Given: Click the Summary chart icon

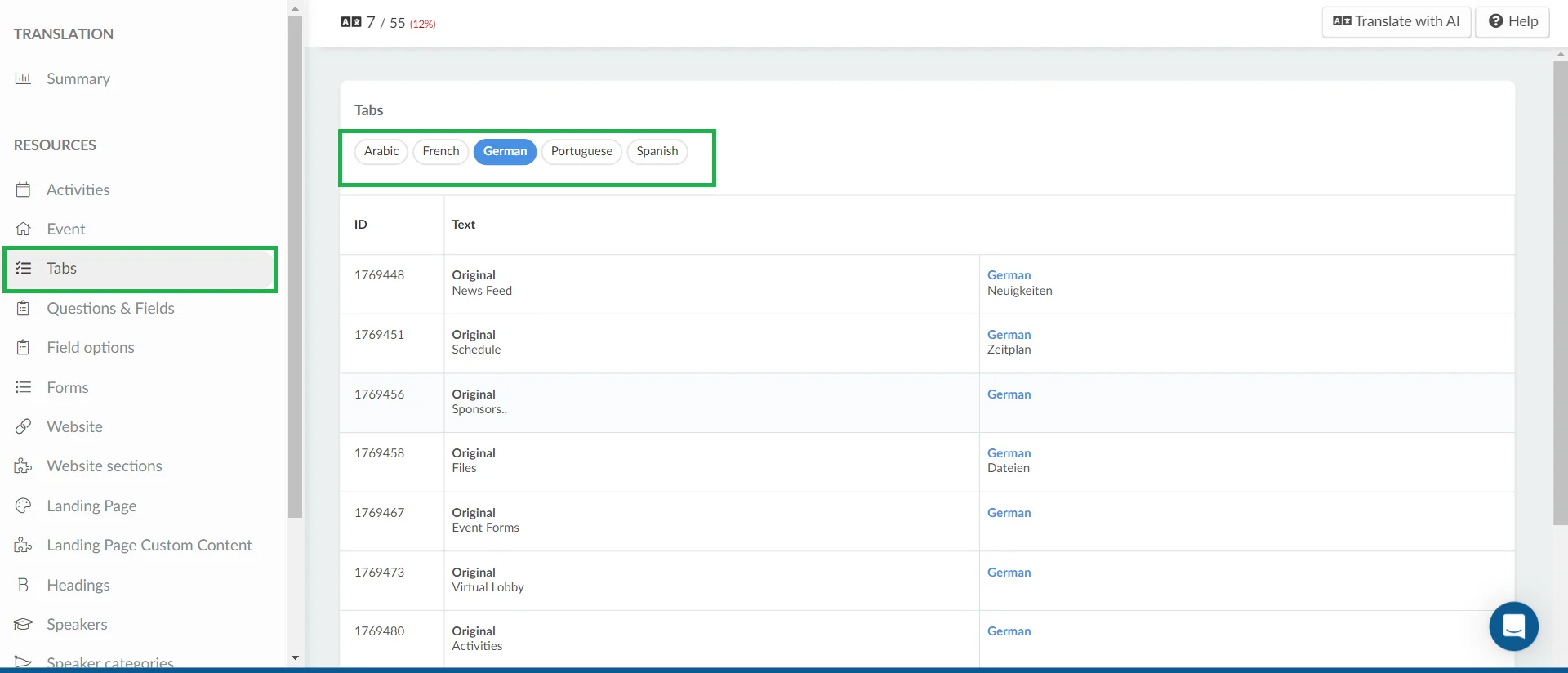Looking at the screenshot, I should (x=23, y=78).
